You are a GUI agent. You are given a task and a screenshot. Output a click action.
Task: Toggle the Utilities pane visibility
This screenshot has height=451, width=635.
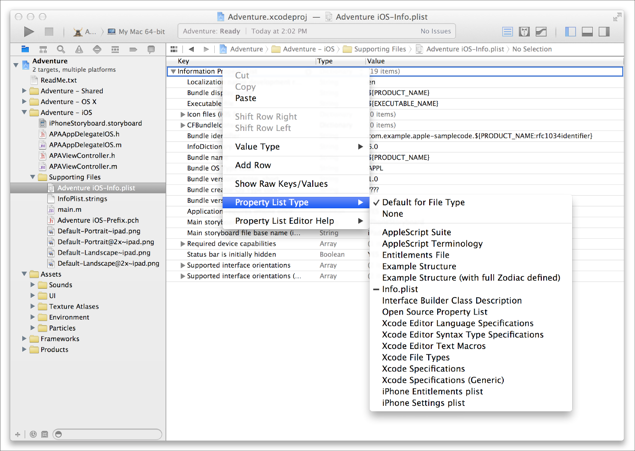[604, 32]
